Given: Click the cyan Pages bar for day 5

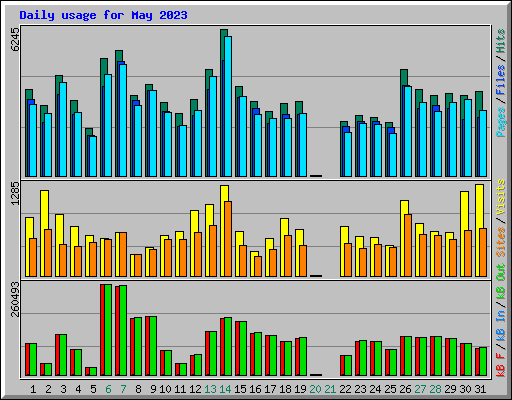Looking at the screenshot, I should click(x=93, y=156).
